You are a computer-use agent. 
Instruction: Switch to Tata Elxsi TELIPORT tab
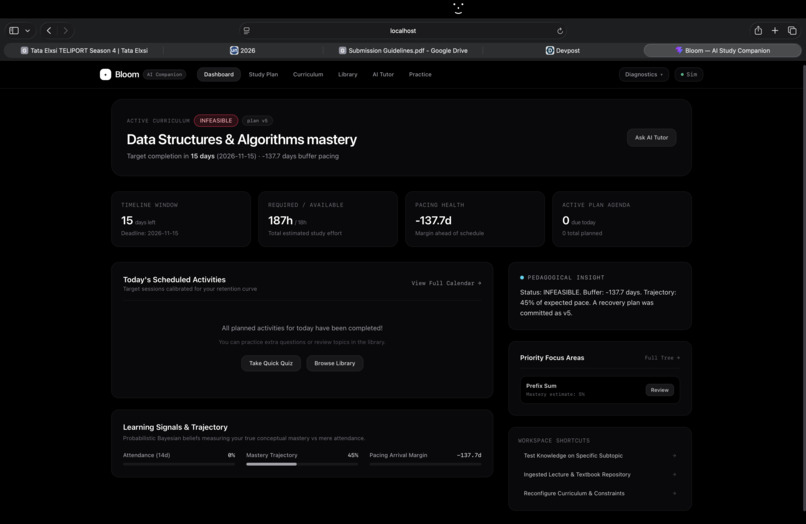[x=84, y=50]
